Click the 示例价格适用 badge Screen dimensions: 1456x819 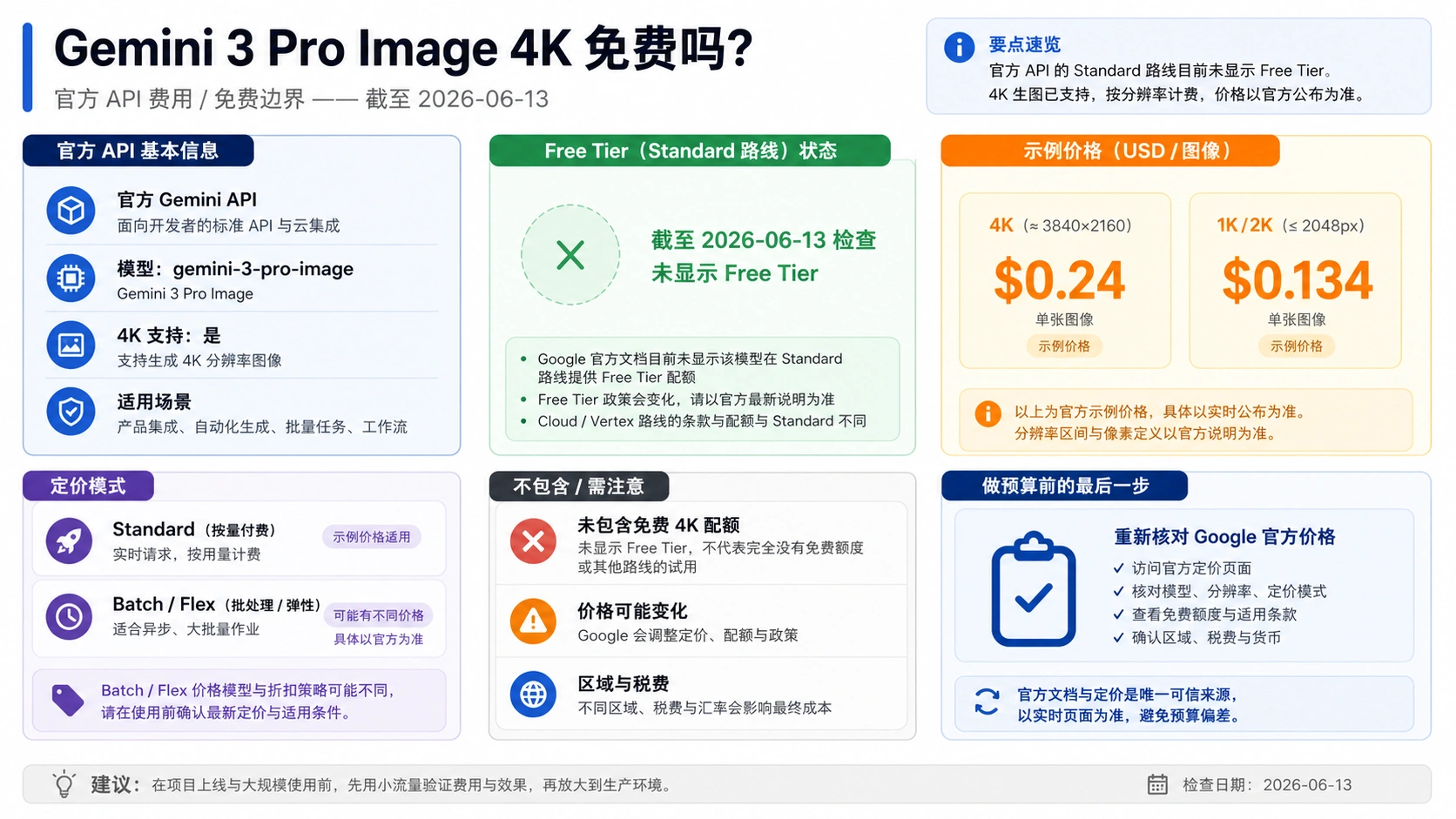pos(372,537)
